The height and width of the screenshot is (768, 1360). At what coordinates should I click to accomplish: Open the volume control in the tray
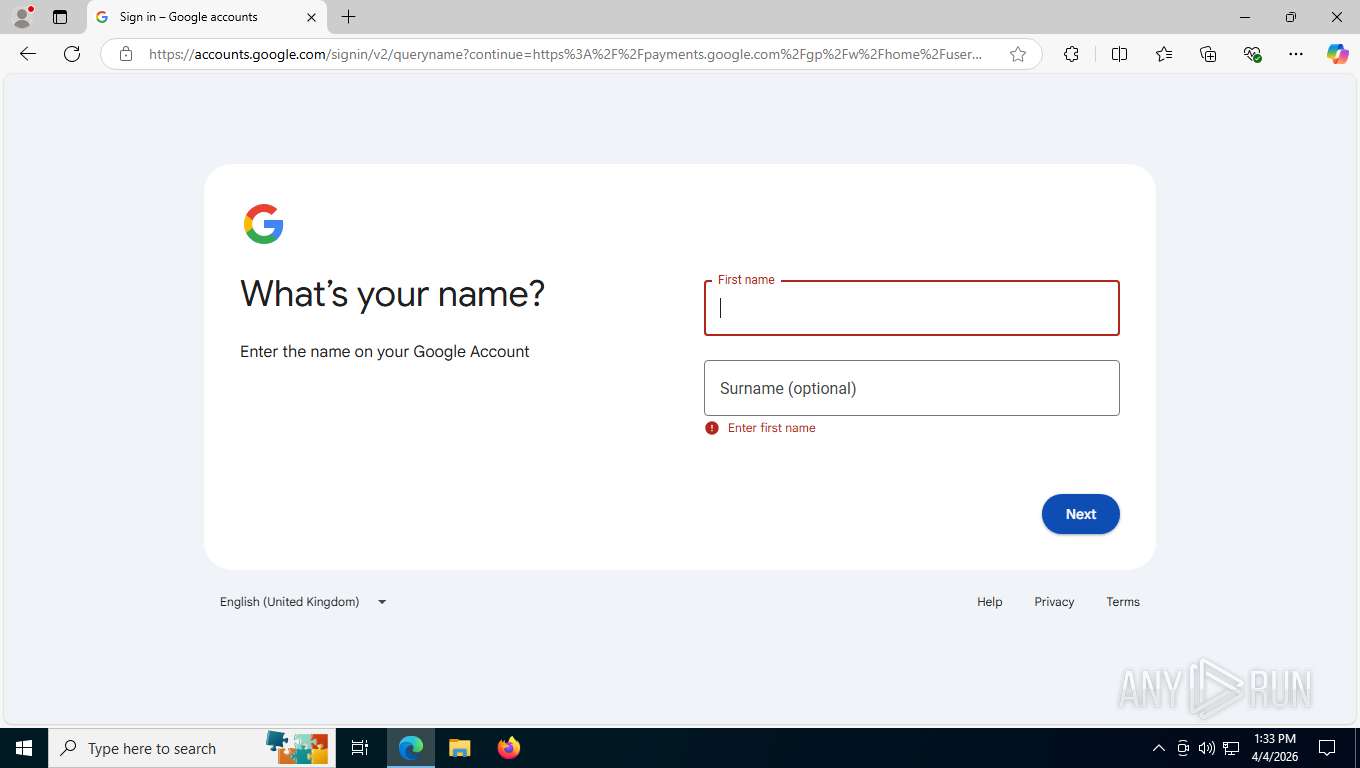(x=1207, y=748)
